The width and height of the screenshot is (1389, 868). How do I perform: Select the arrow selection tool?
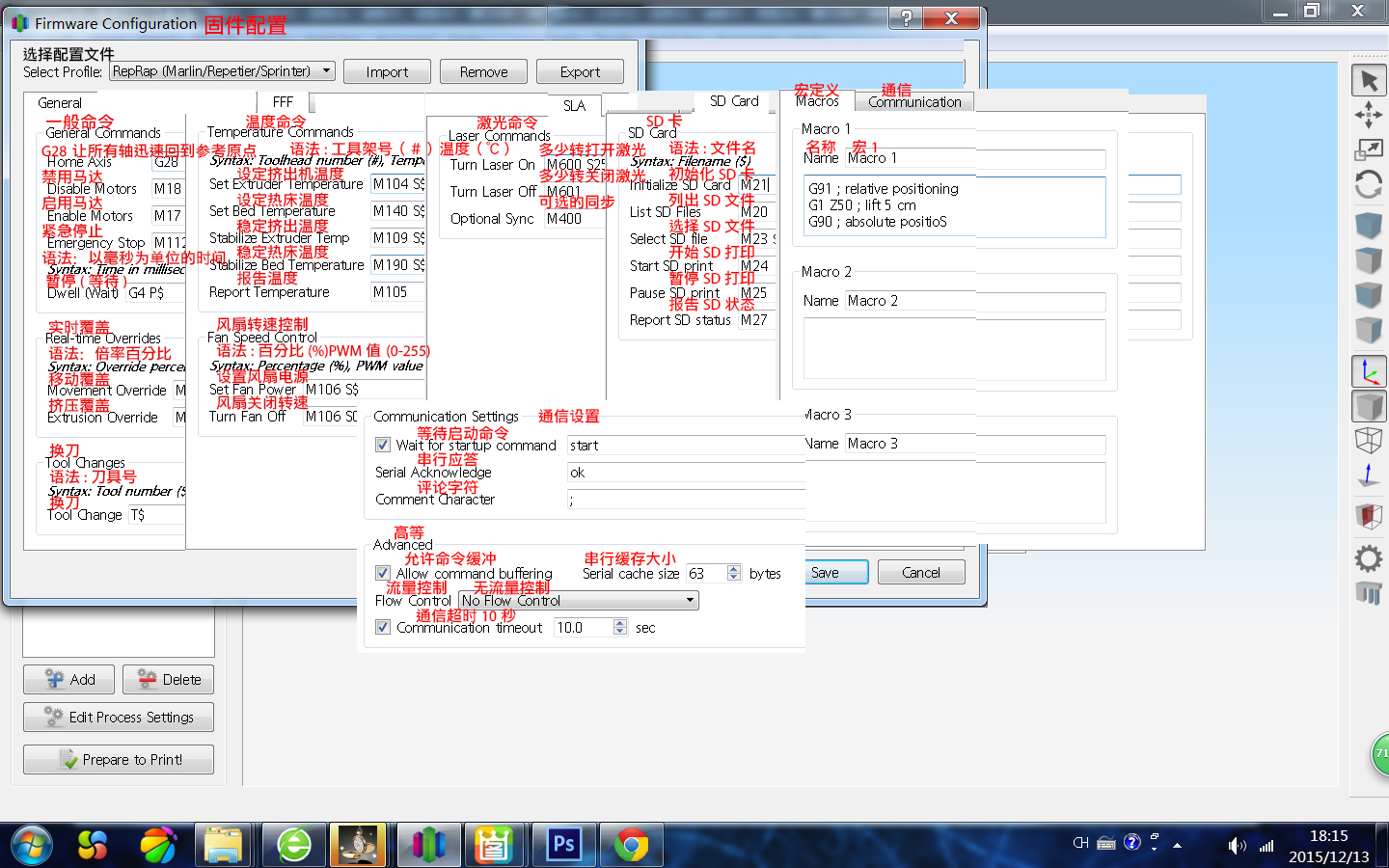(1369, 80)
